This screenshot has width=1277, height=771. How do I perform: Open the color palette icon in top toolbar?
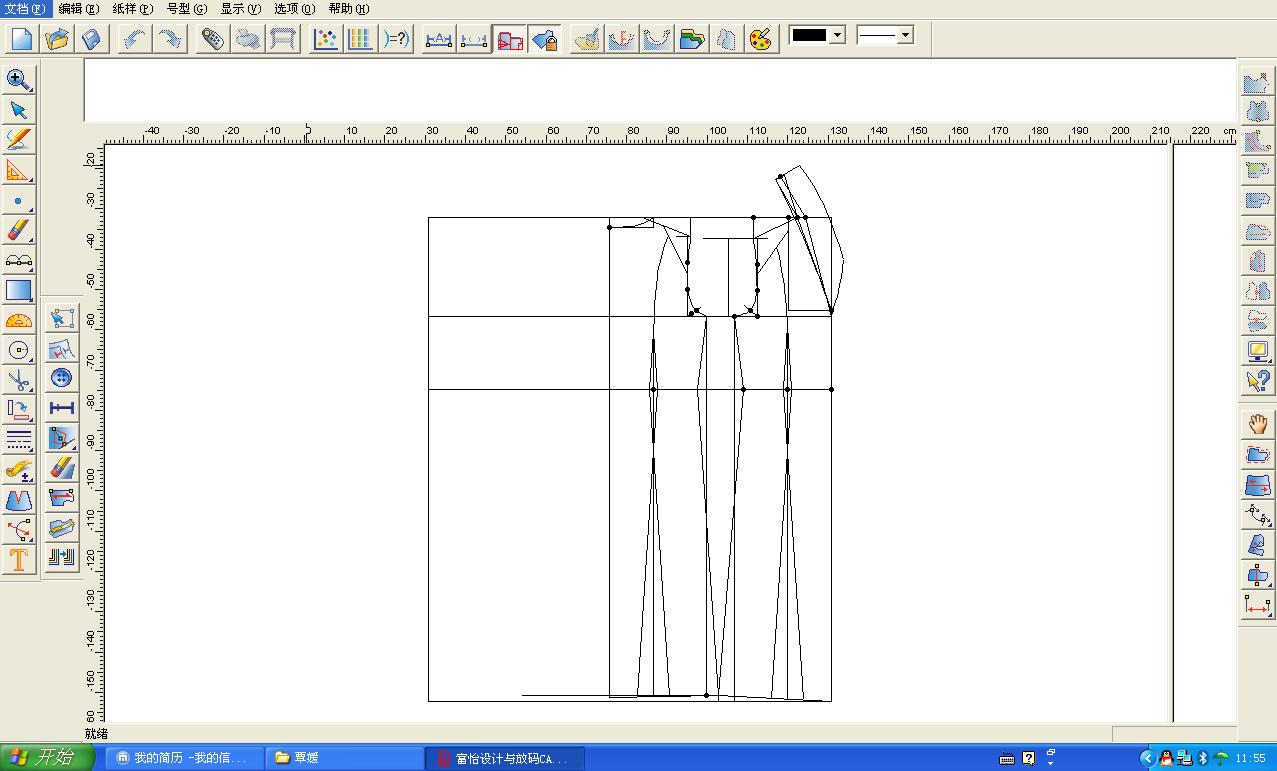(x=760, y=39)
